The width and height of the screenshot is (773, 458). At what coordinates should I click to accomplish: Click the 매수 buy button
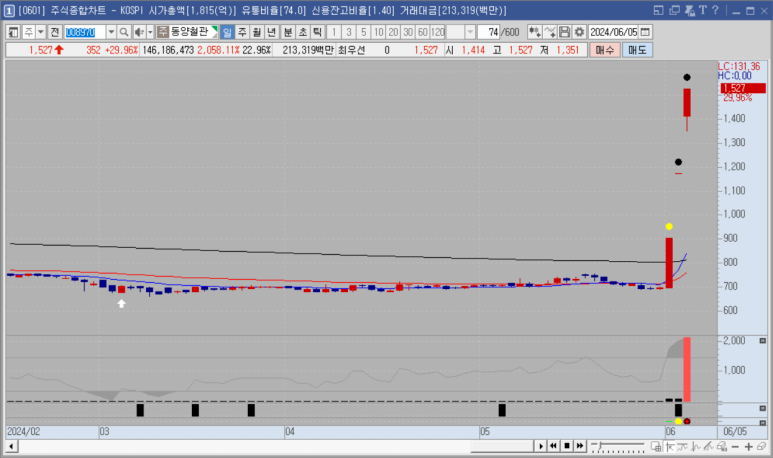603,49
